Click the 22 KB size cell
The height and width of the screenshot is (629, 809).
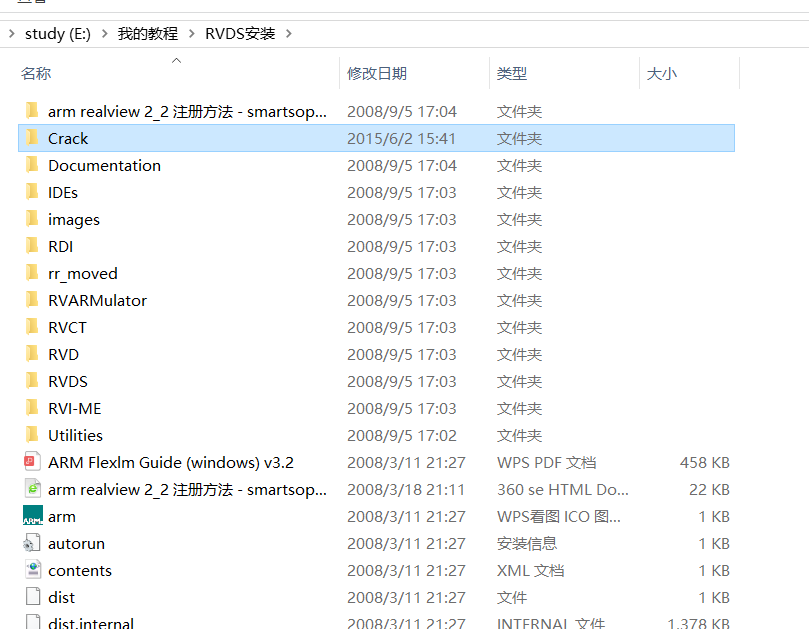point(709,490)
